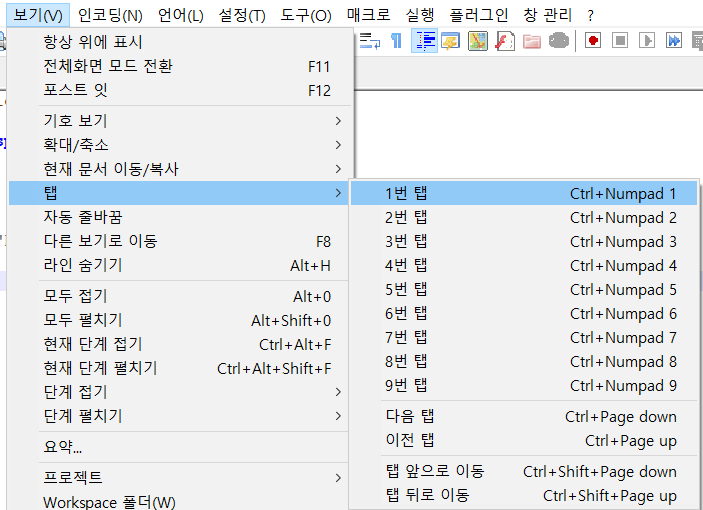This screenshot has width=703, height=510.
Task: Choose 라인 숨기기
Action: tap(178, 265)
